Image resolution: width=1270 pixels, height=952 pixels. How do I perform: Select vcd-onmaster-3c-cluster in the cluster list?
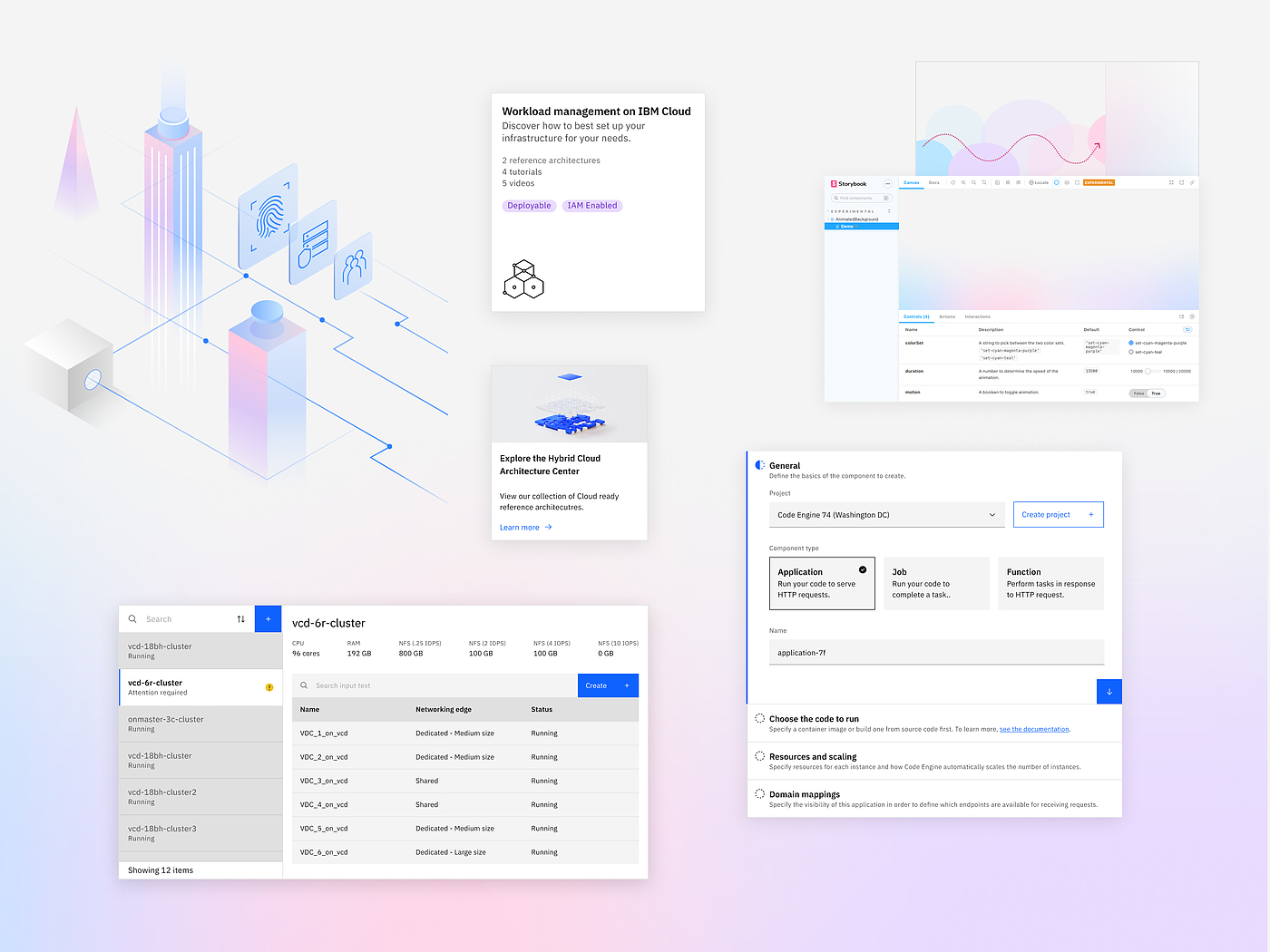coord(200,724)
